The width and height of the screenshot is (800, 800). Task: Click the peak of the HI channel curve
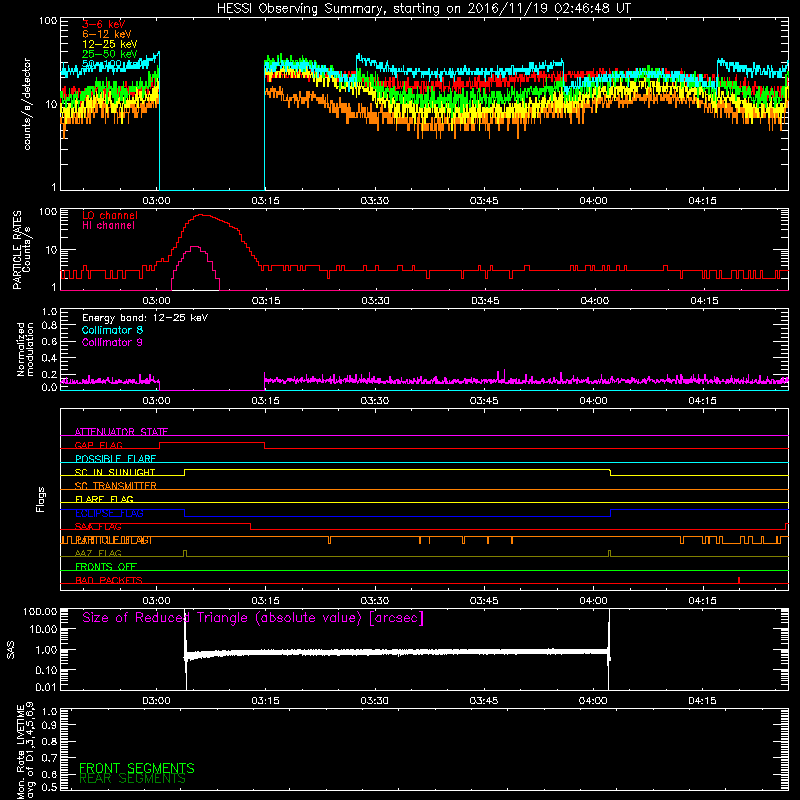click(195, 247)
